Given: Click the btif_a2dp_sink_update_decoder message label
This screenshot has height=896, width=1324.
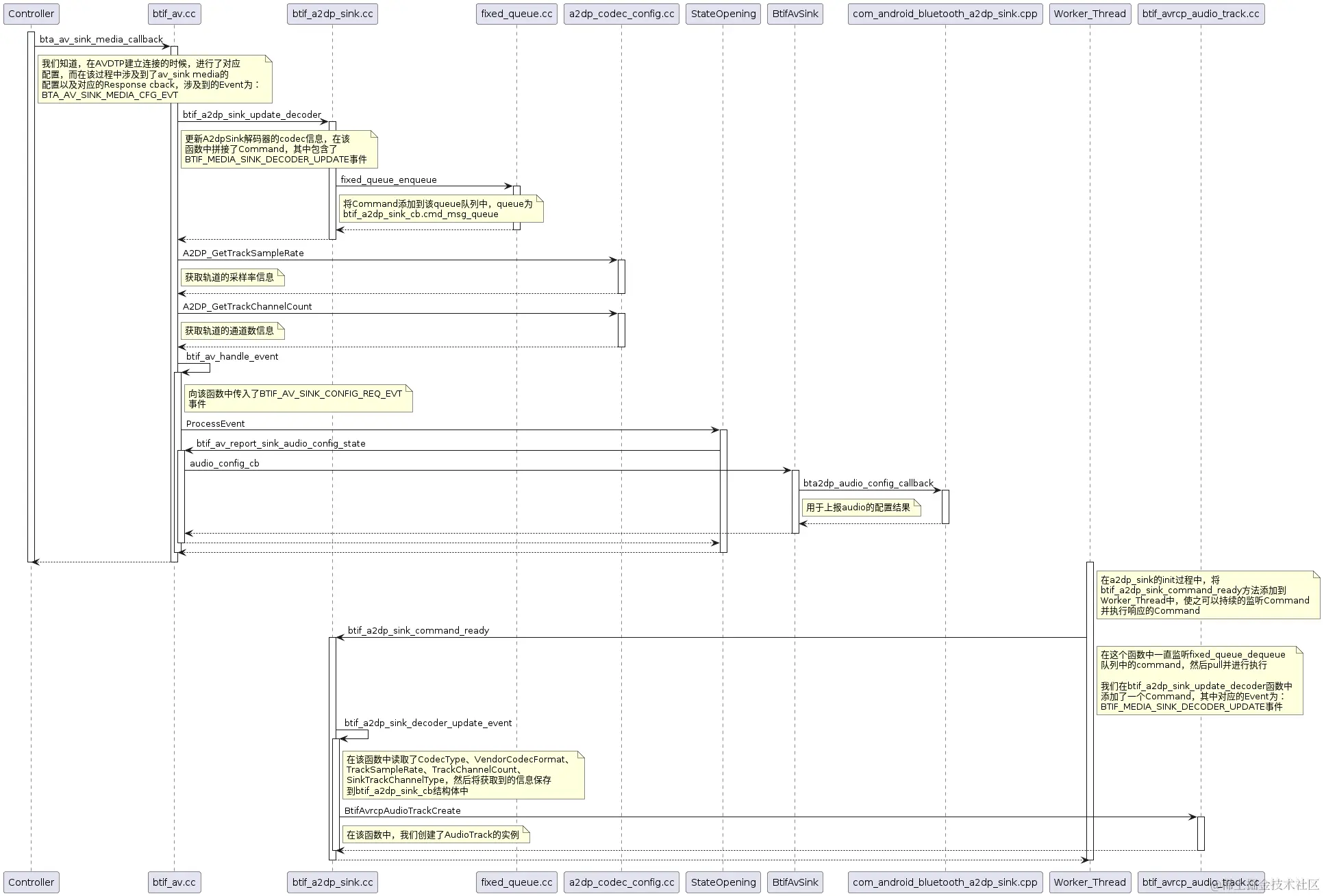Looking at the screenshot, I should point(251,115).
